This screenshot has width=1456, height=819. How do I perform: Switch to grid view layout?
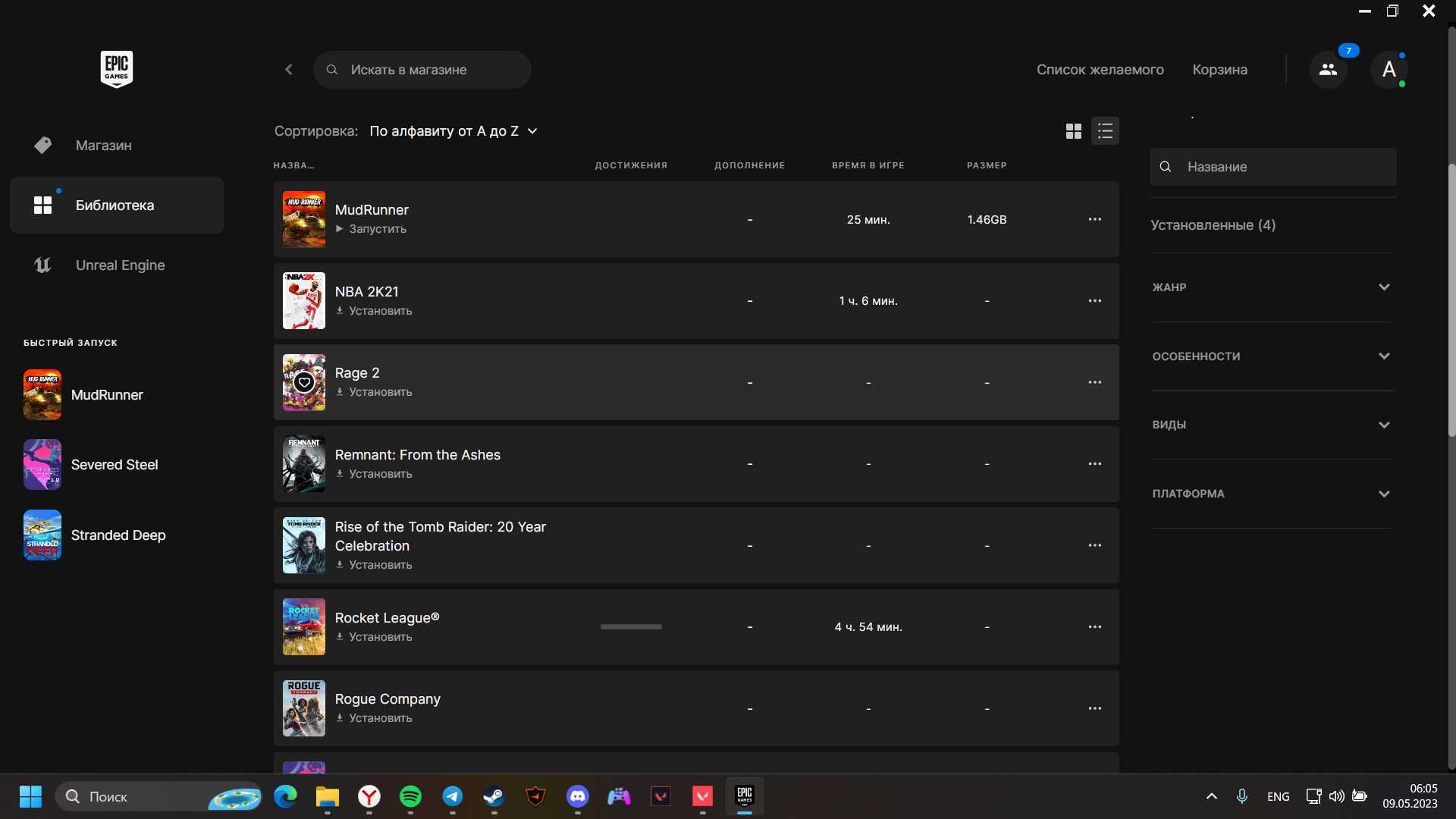tap(1073, 131)
